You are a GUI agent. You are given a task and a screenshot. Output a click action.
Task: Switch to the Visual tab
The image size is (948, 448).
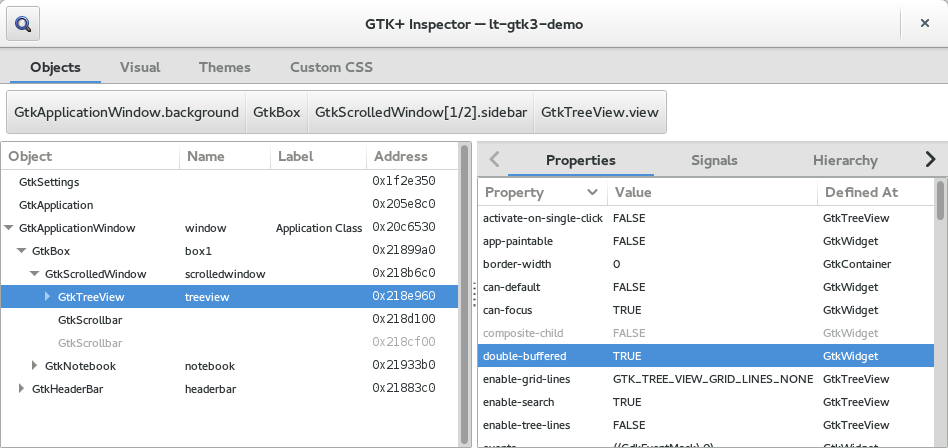point(140,68)
